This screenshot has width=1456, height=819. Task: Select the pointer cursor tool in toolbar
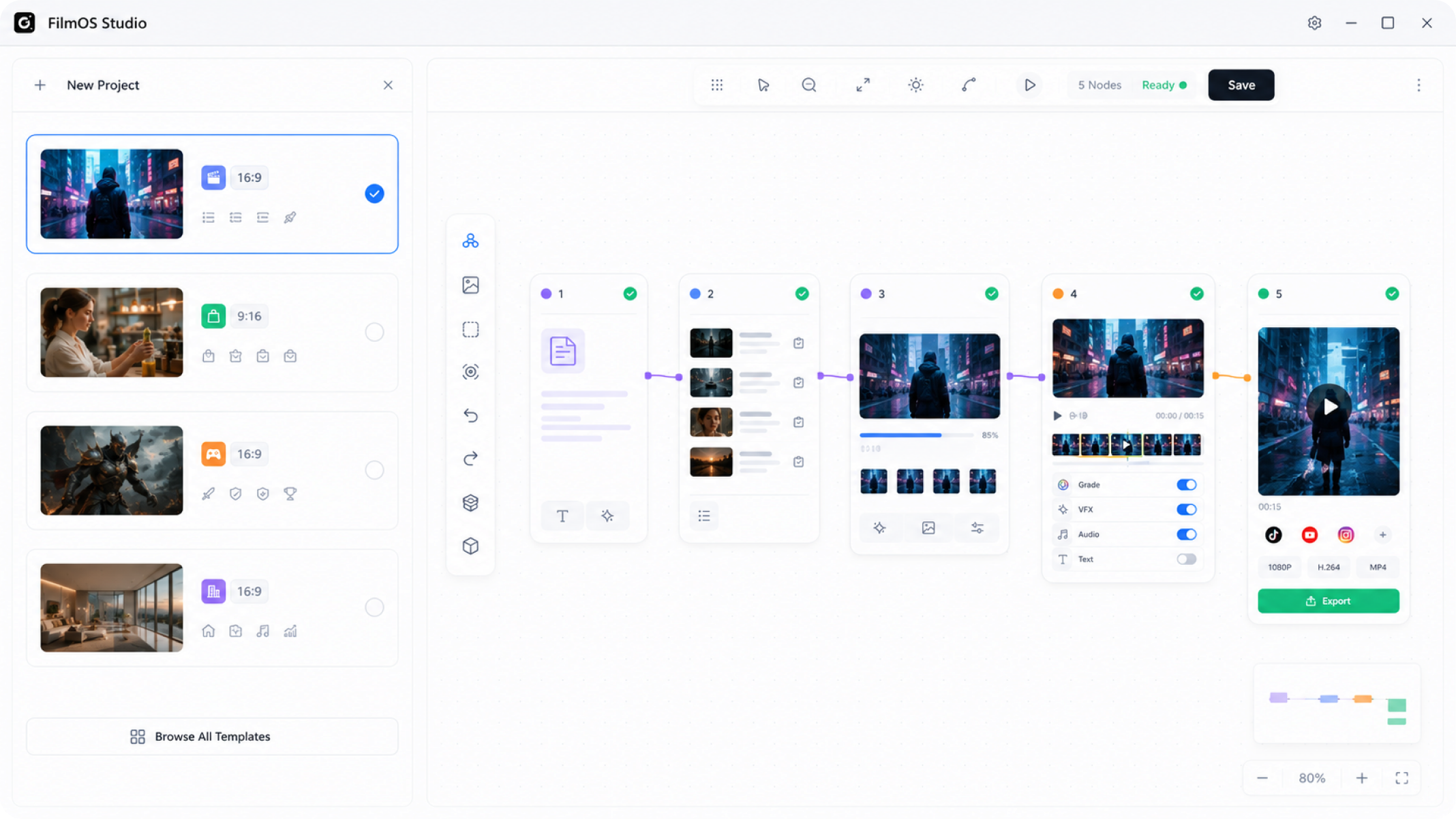tap(763, 85)
